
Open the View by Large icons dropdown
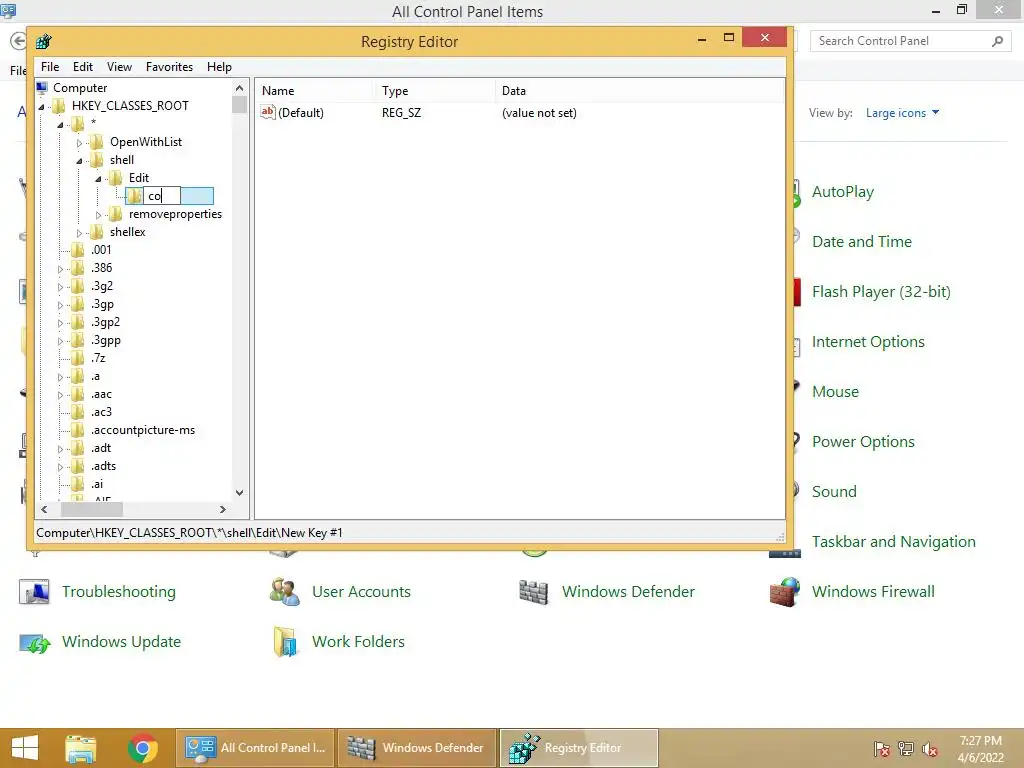coord(903,113)
